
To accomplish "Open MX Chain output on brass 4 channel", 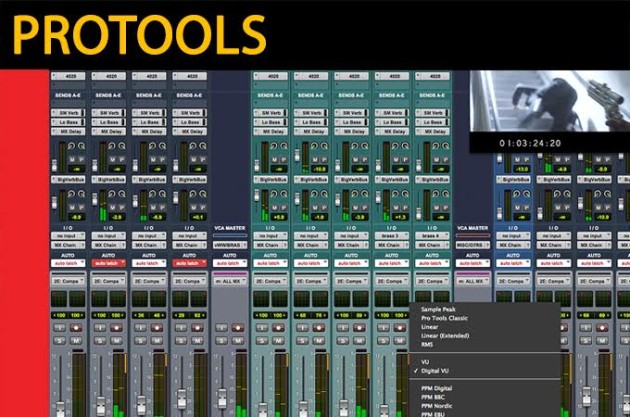I will tap(432, 245).
